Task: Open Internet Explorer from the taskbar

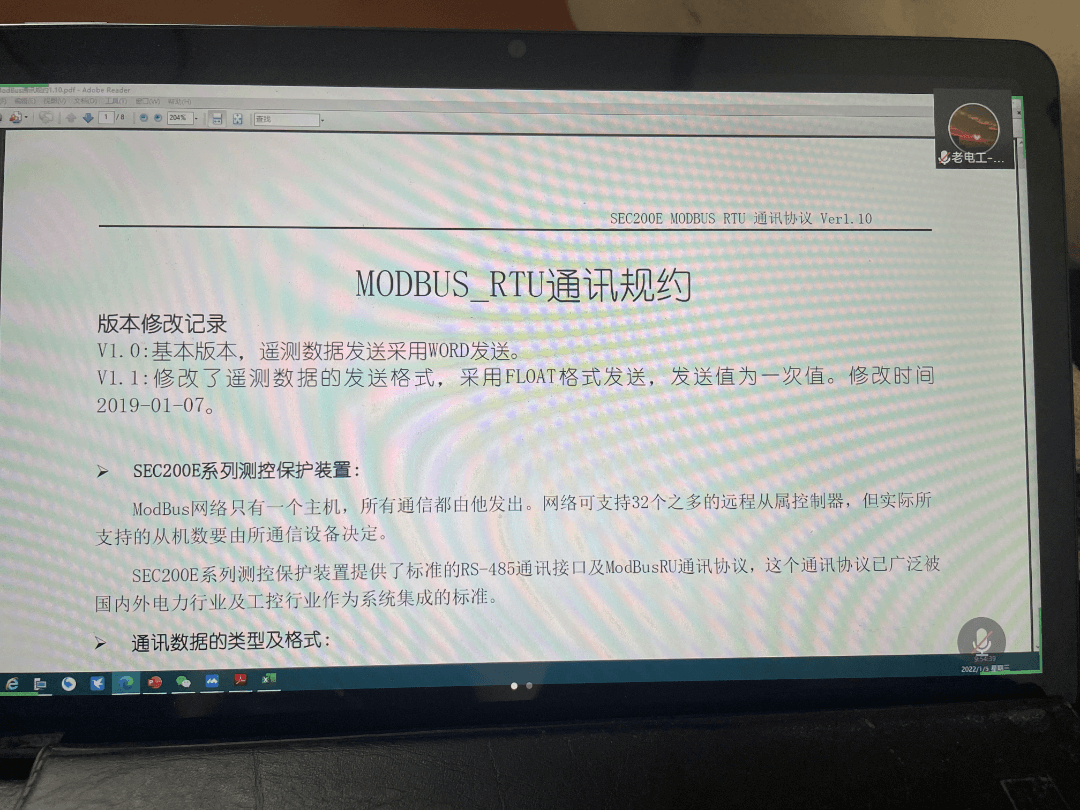Action: pos(12,683)
